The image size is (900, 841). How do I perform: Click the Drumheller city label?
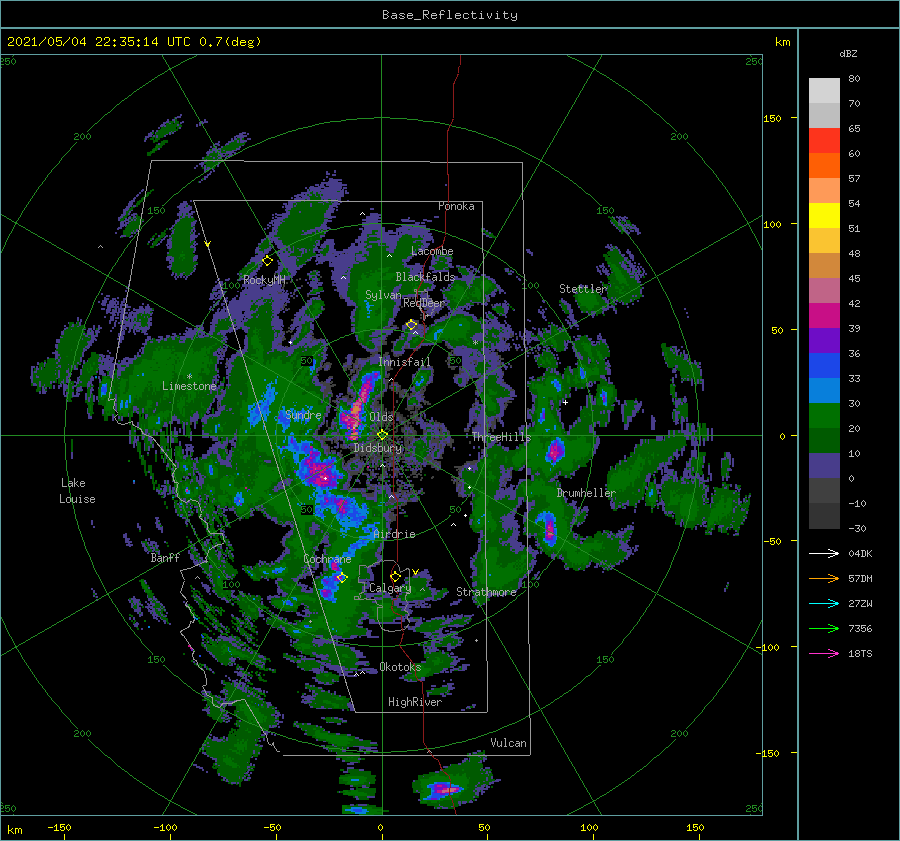586,493
